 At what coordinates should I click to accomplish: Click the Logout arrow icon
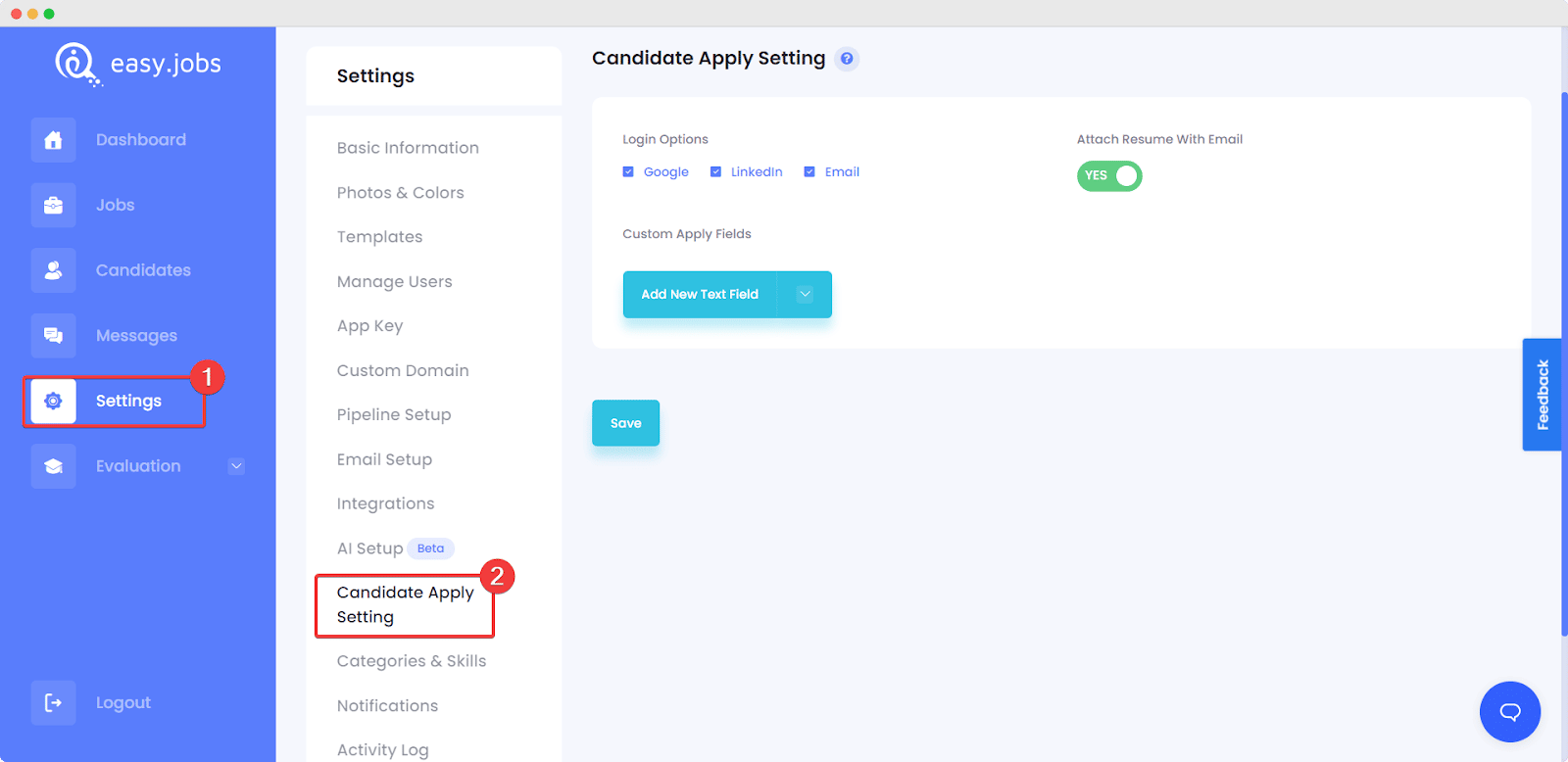(x=53, y=702)
